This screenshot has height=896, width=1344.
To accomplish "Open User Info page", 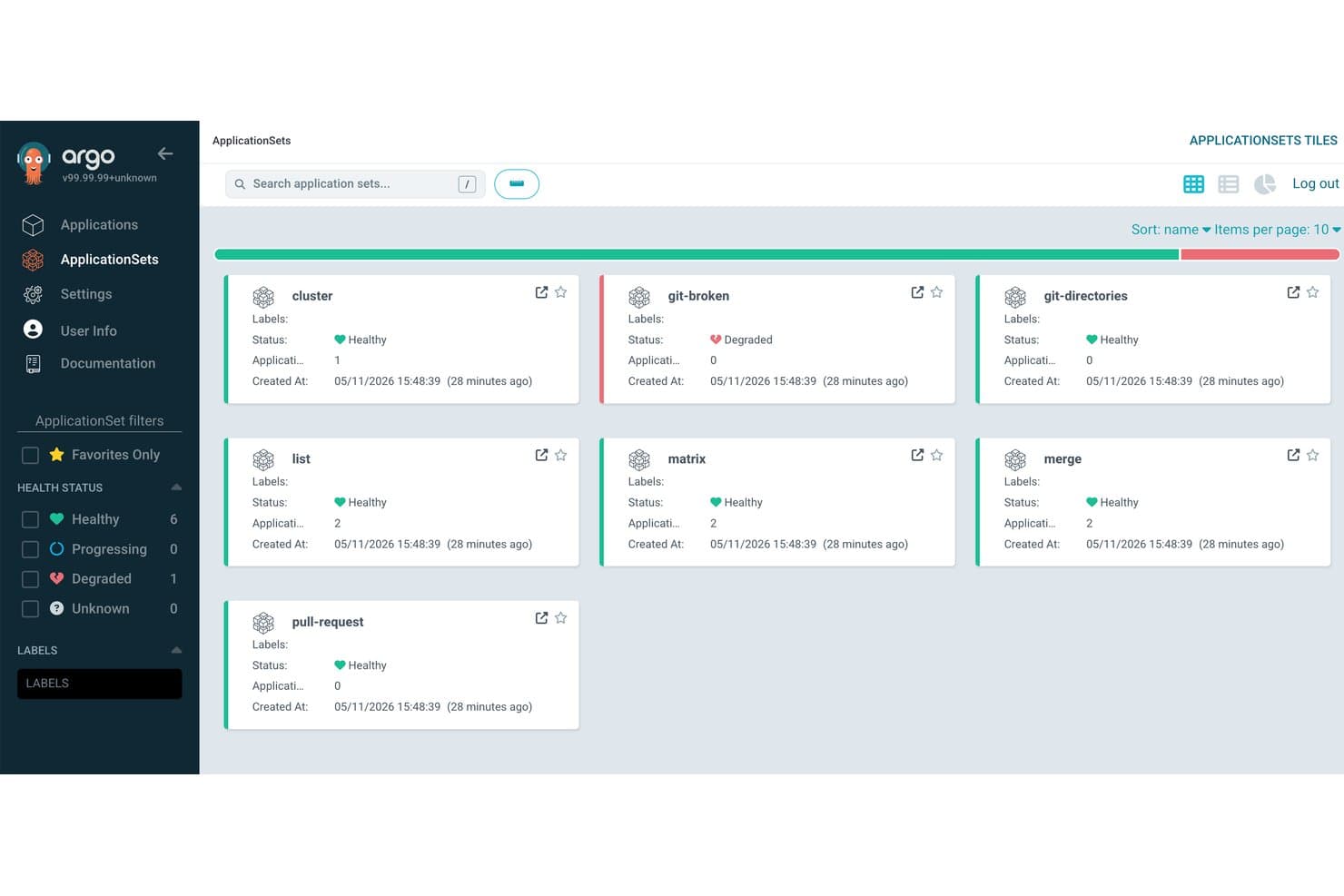I will (88, 330).
